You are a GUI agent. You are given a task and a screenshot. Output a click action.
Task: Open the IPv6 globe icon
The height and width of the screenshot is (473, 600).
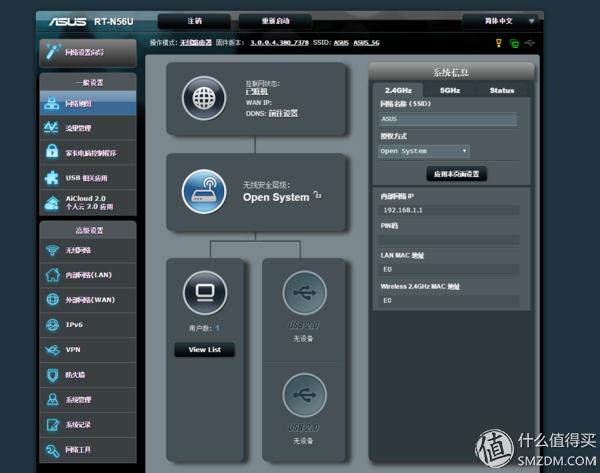tap(52, 325)
